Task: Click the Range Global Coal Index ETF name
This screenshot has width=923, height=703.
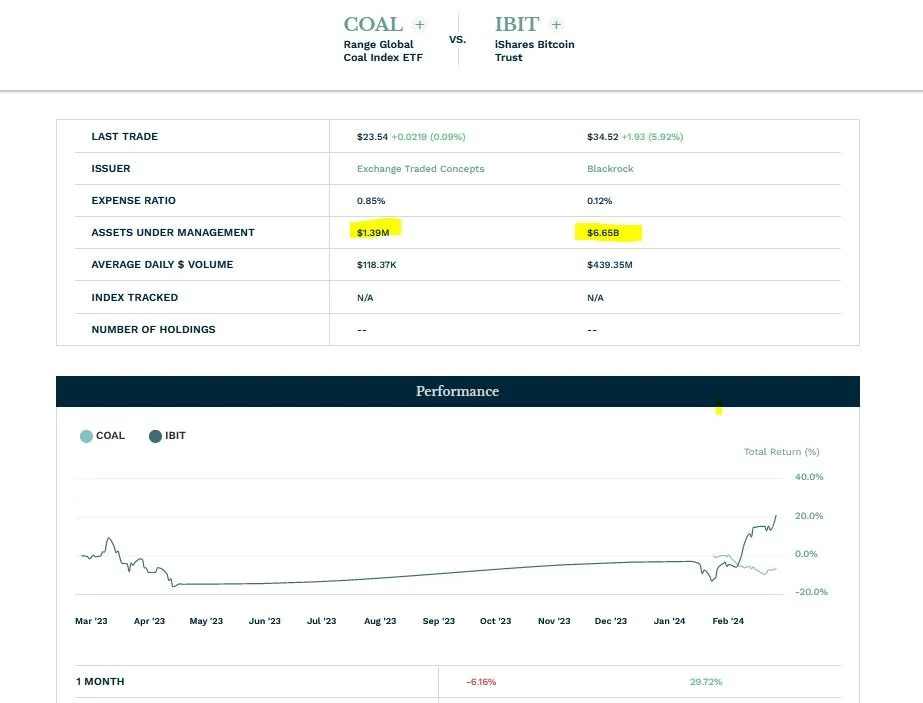Action: point(383,50)
